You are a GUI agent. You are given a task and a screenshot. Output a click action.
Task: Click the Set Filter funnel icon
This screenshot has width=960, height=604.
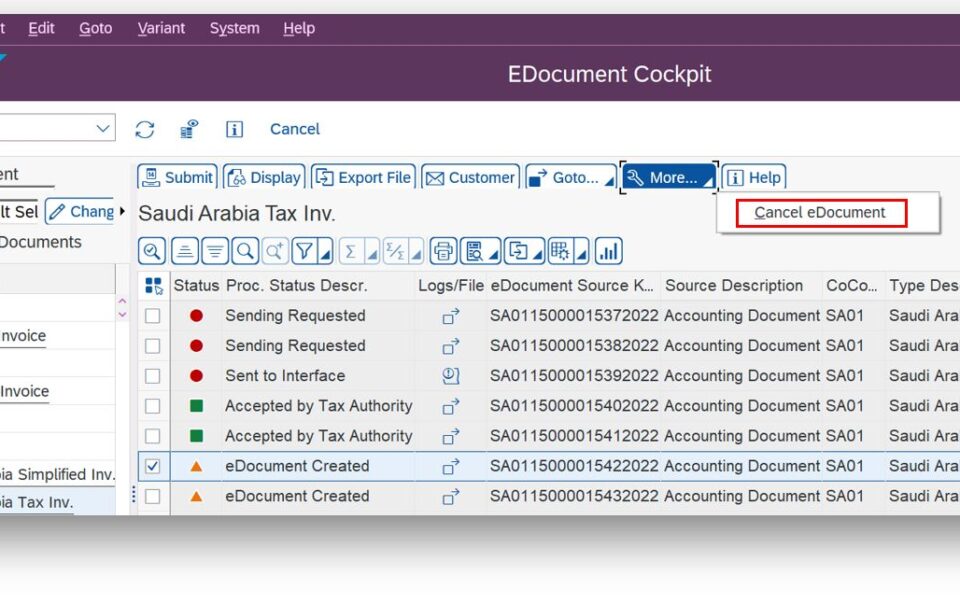point(304,252)
